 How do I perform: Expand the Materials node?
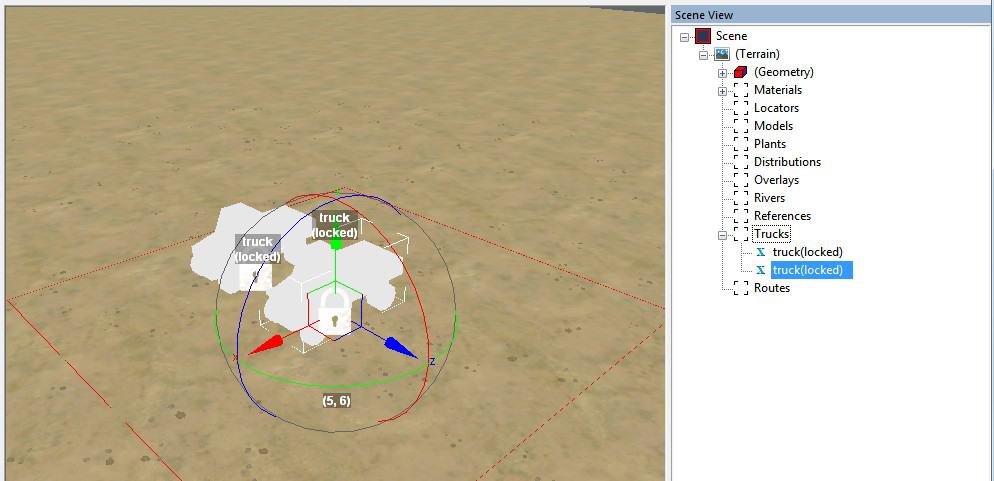722,90
